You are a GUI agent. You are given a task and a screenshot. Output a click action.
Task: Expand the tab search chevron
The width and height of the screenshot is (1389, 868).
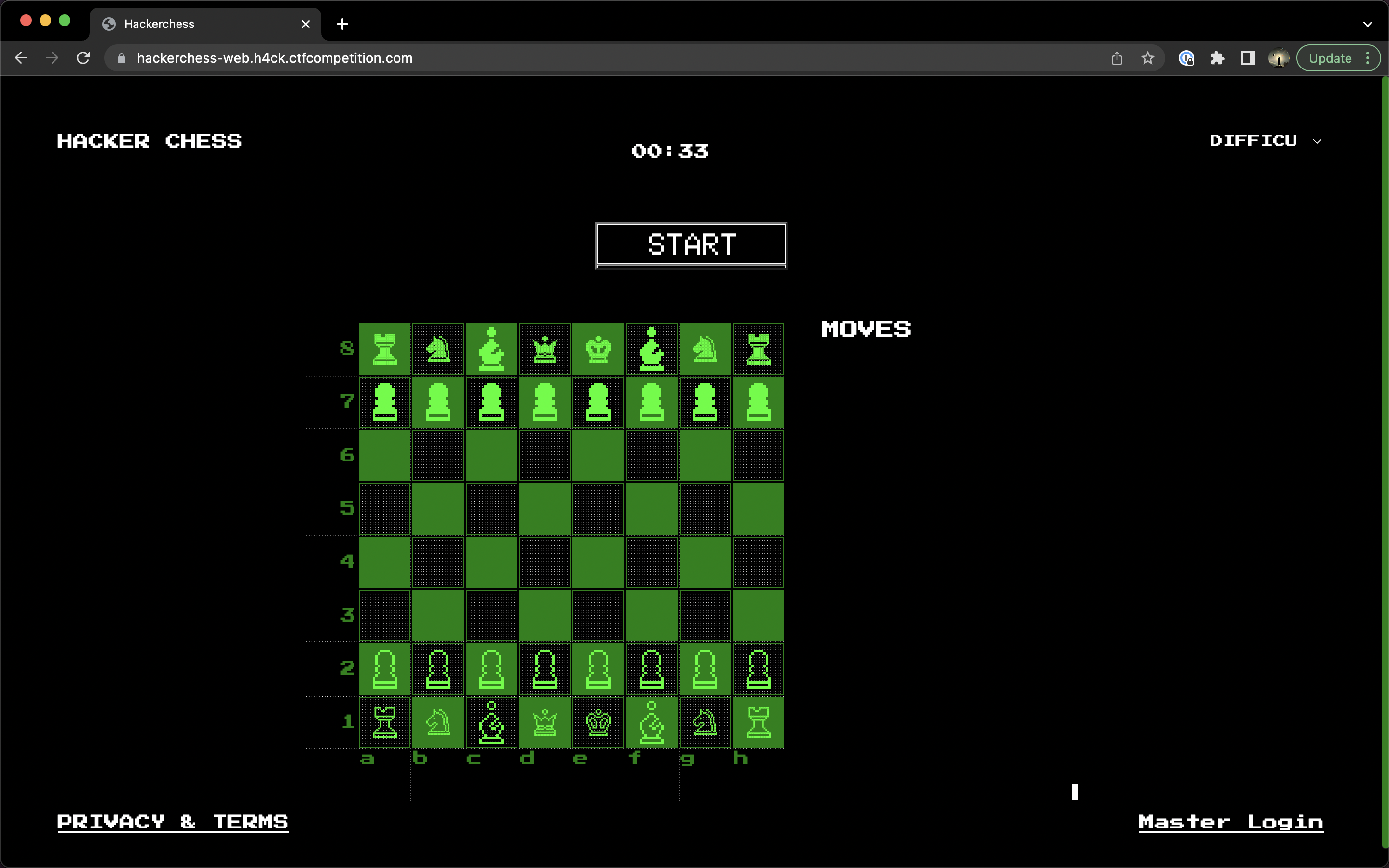(x=1368, y=24)
